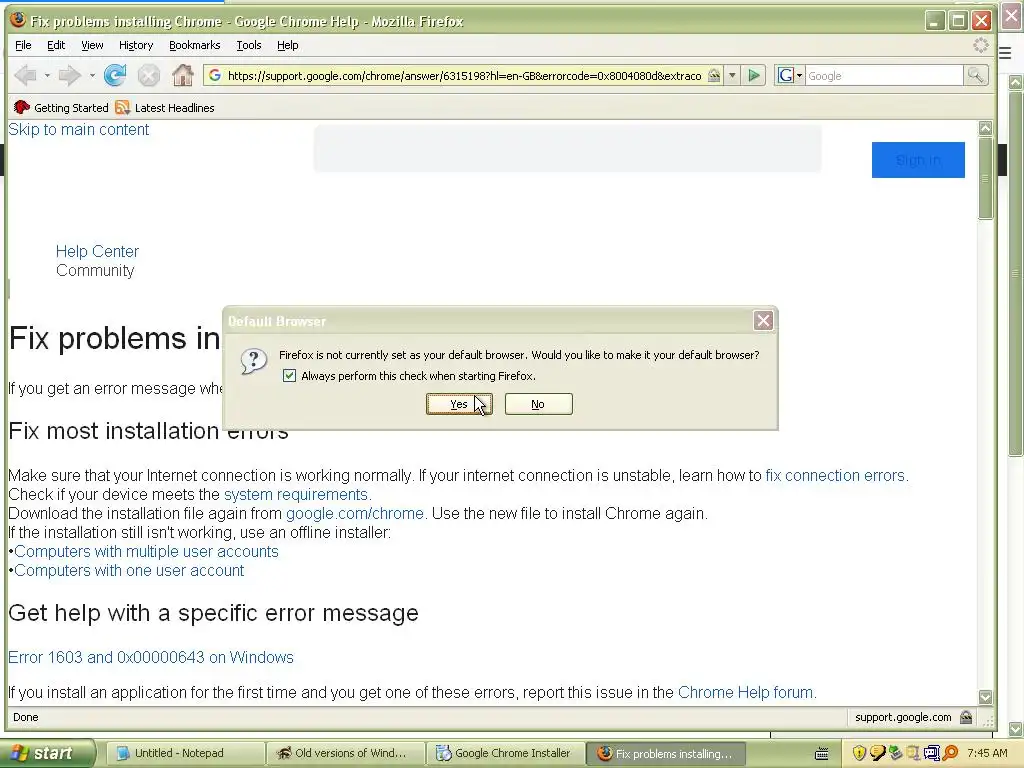
Task: Open the system requirements link
Action: (298, 494)
